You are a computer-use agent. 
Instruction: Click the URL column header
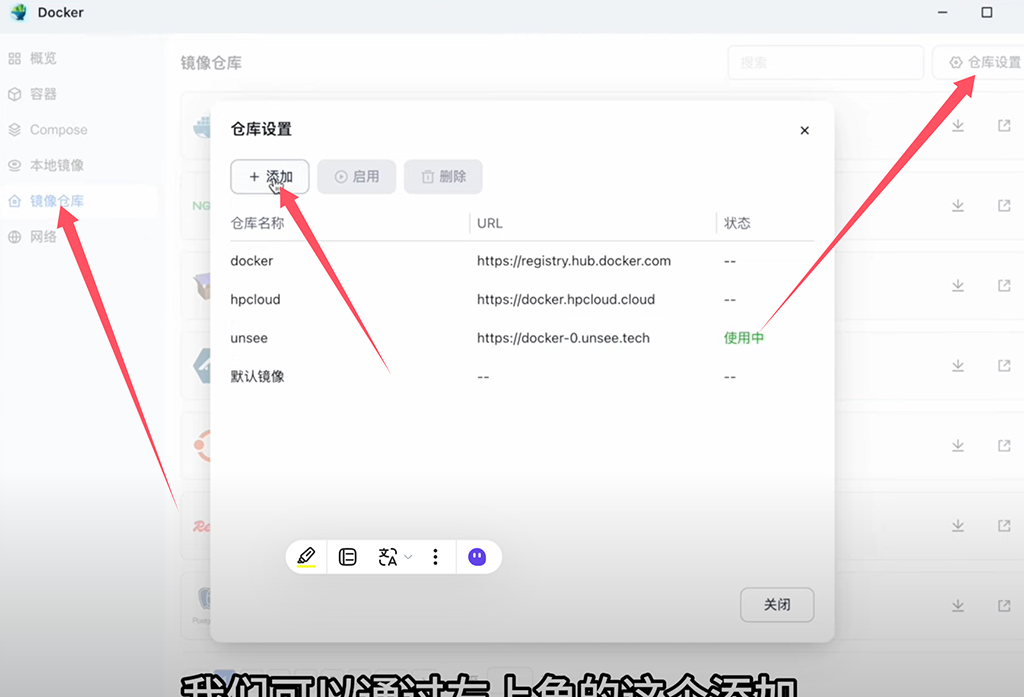point(490,223)
